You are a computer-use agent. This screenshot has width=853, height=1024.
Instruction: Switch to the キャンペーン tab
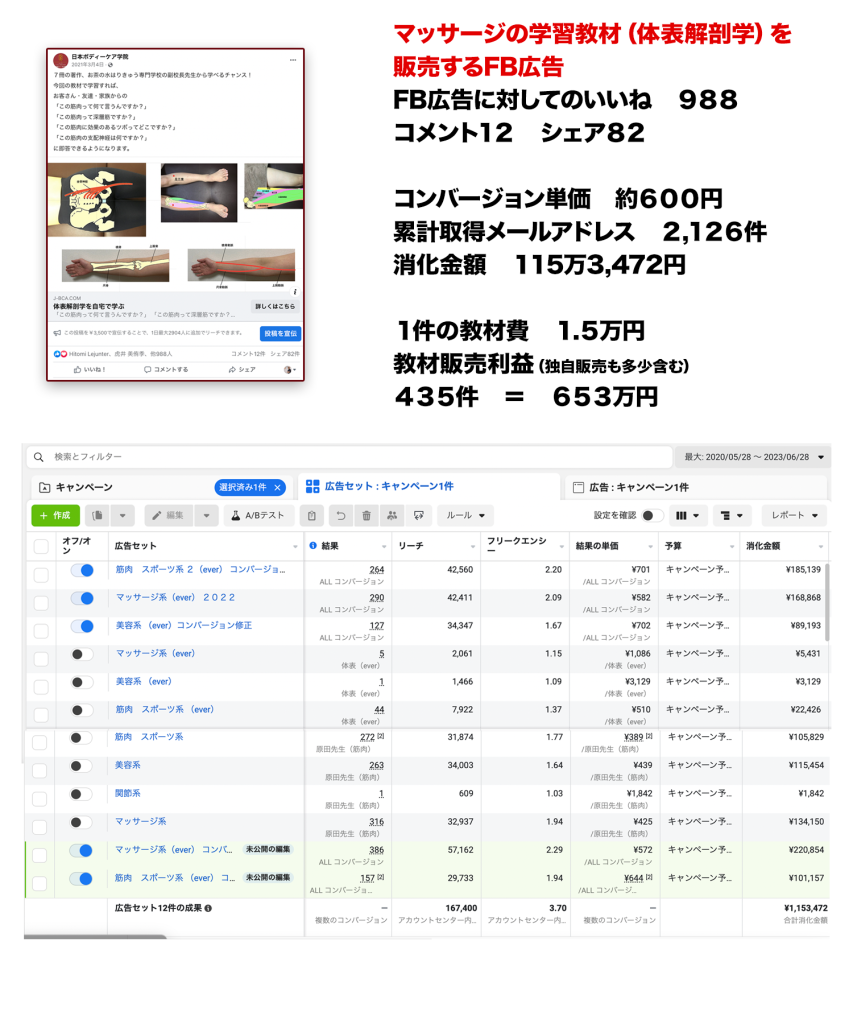(85, 487)
